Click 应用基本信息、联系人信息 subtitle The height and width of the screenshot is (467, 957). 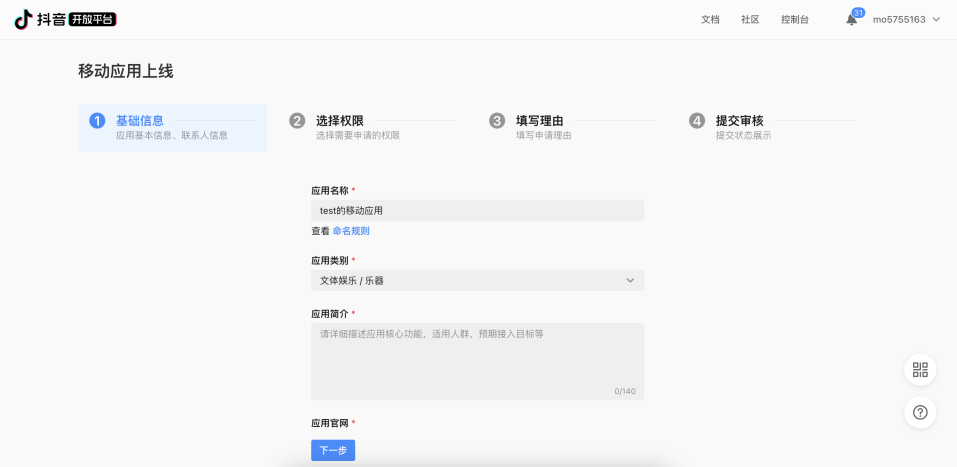[172, 136]
